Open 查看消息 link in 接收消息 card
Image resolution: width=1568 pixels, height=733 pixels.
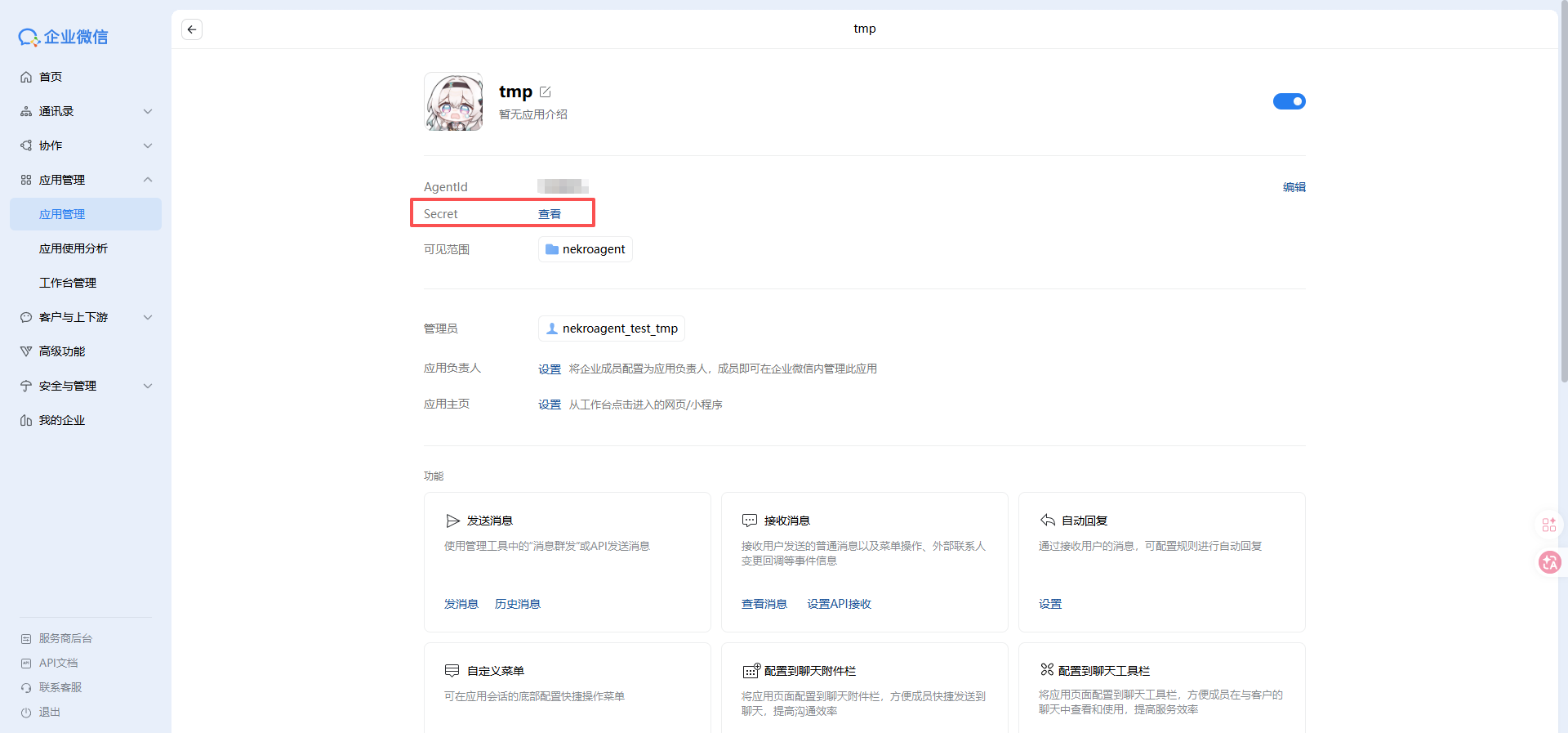[764, 604]
